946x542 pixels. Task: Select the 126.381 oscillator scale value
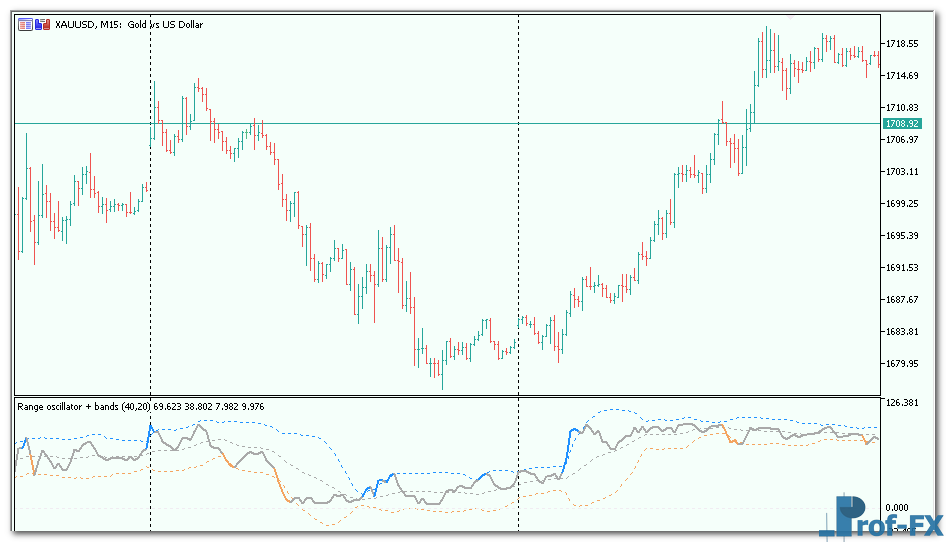(x=902, y=403)
